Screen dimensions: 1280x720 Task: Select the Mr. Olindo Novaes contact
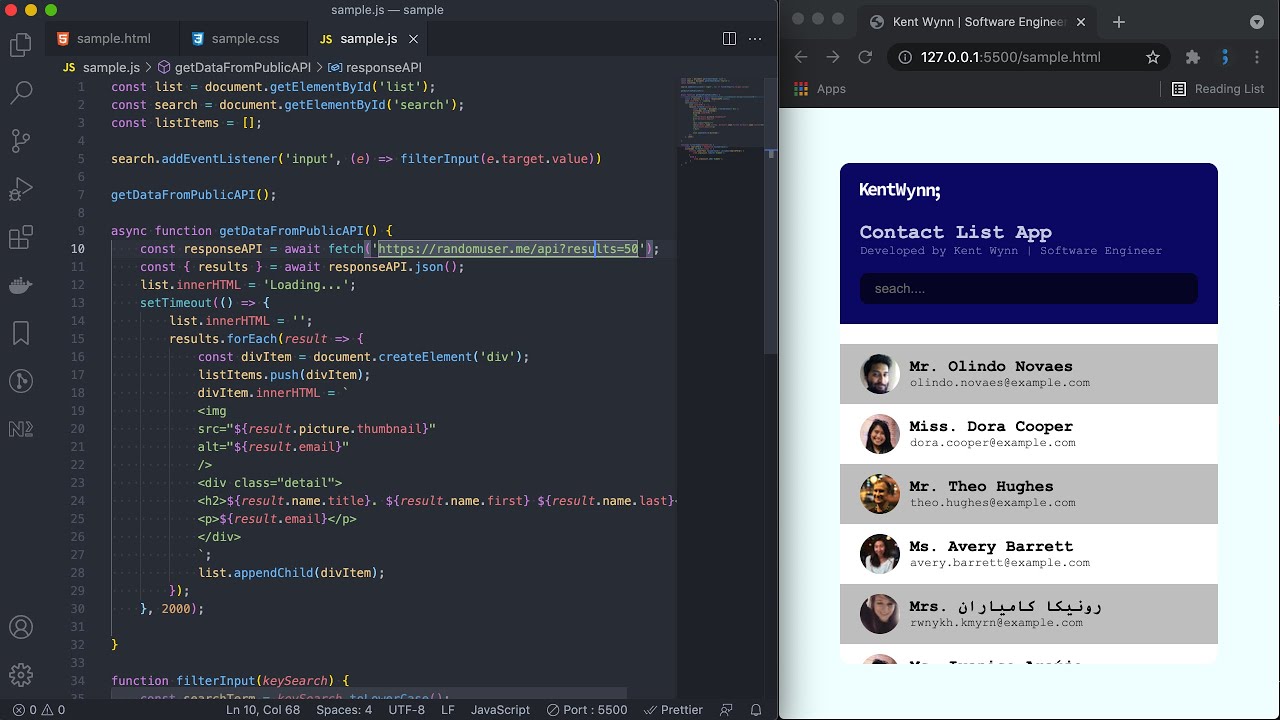coord(1029,374)
